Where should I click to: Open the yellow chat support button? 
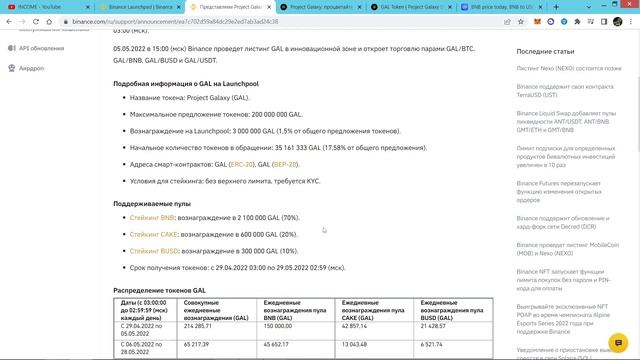618,343
